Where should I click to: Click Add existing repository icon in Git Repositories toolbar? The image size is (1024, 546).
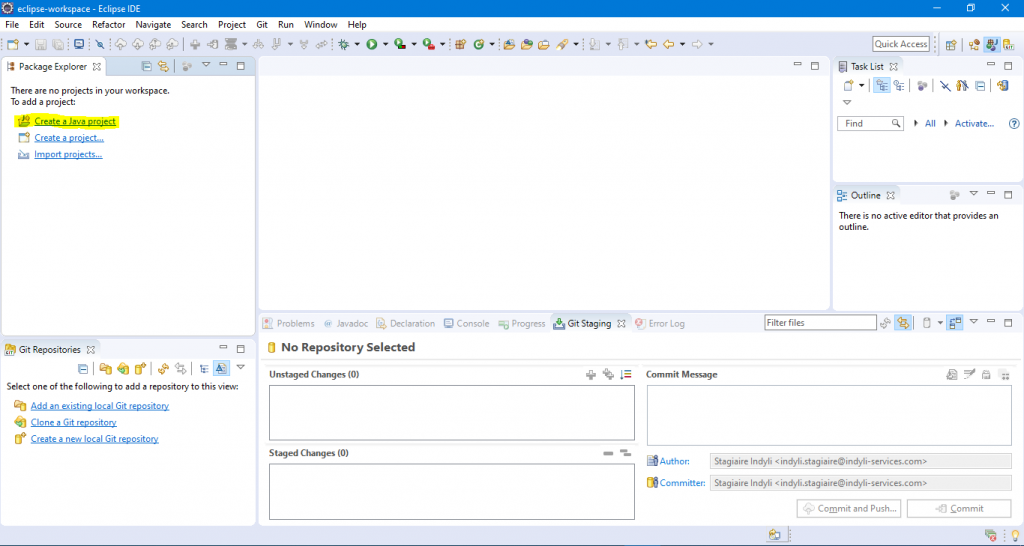pos(105,368)
